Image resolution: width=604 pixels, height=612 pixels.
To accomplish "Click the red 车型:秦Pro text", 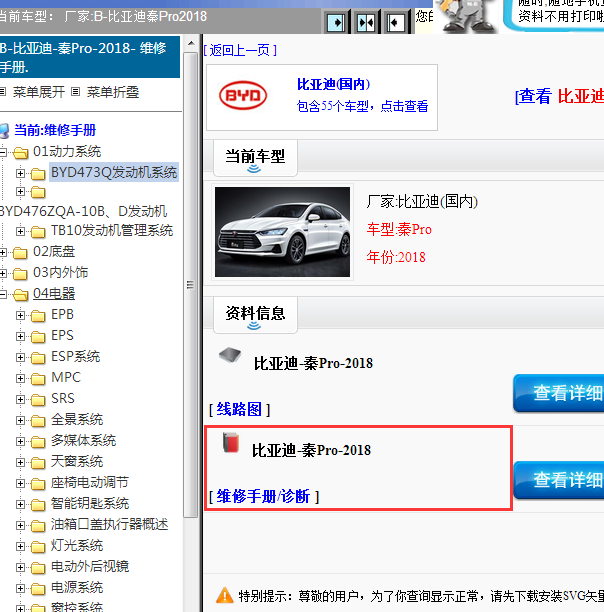I will pos(399,230).
